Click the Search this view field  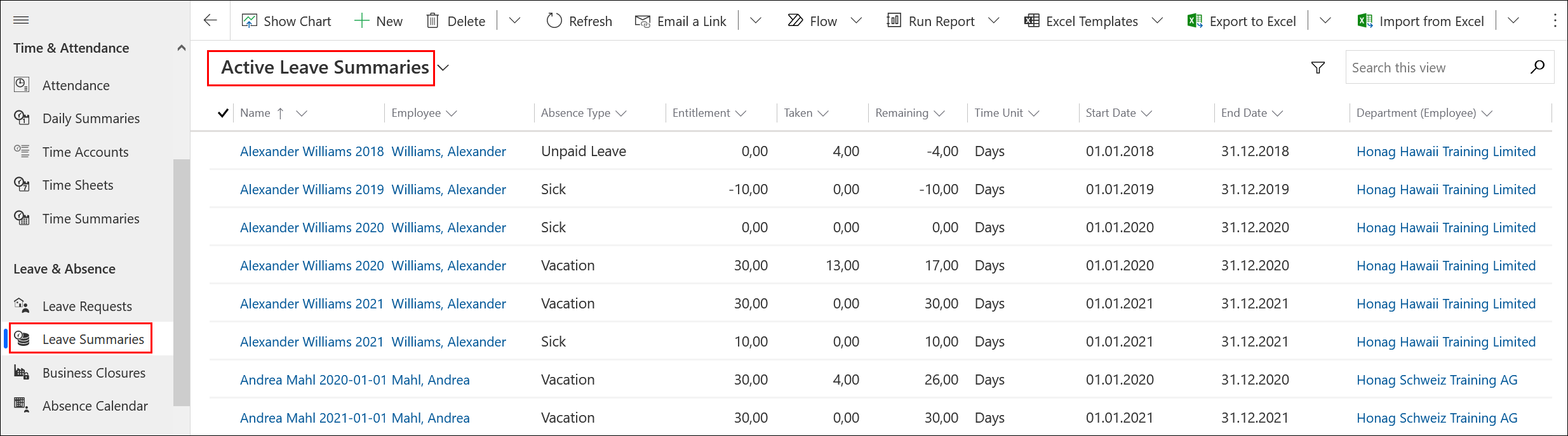coord(1435,67)
